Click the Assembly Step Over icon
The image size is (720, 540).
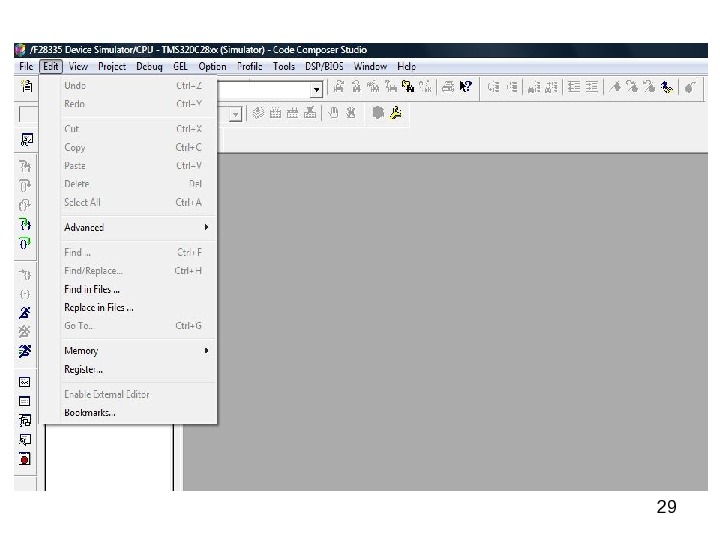[25, 294]
